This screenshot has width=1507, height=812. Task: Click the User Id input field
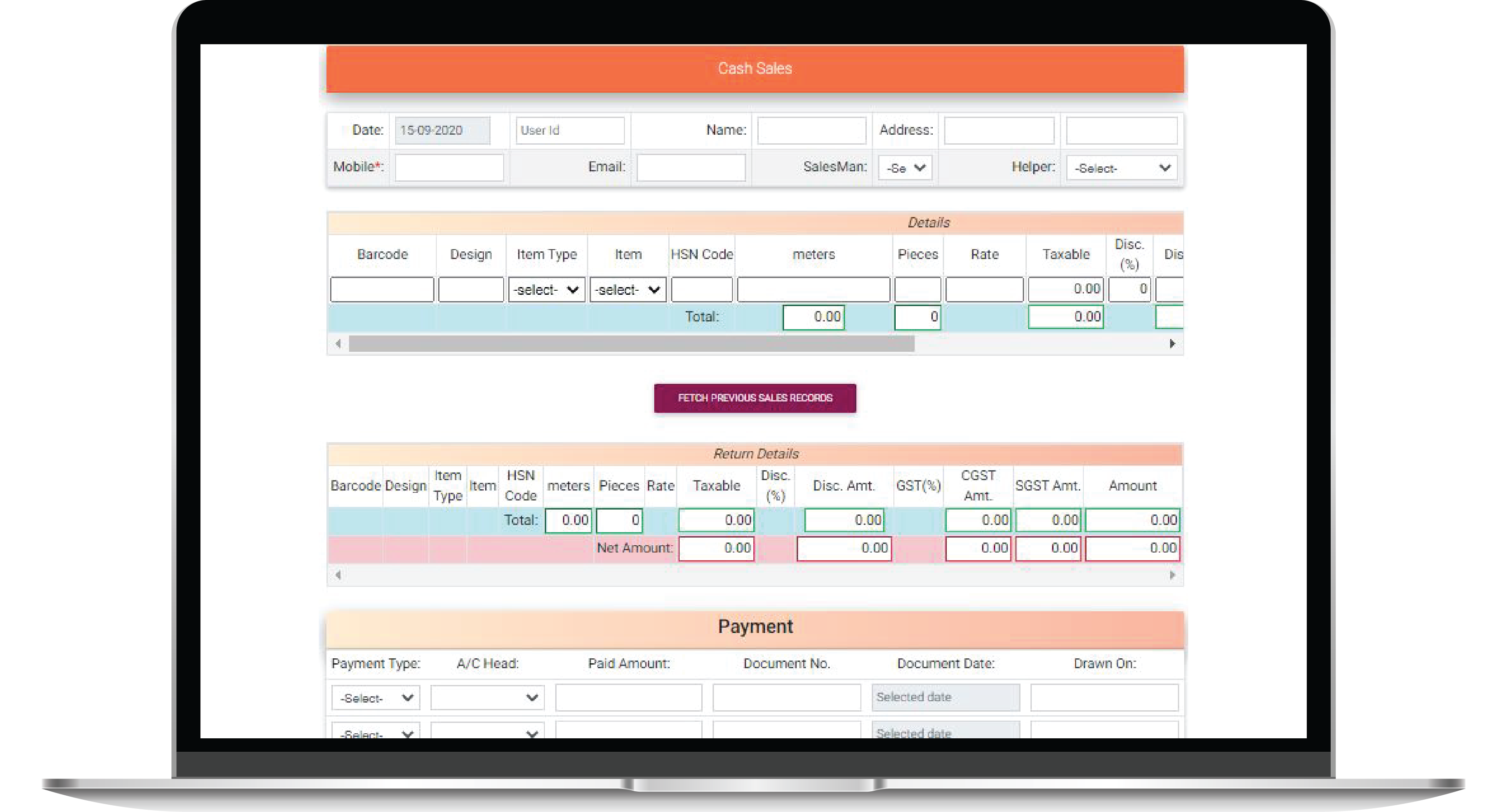[570, 131]
